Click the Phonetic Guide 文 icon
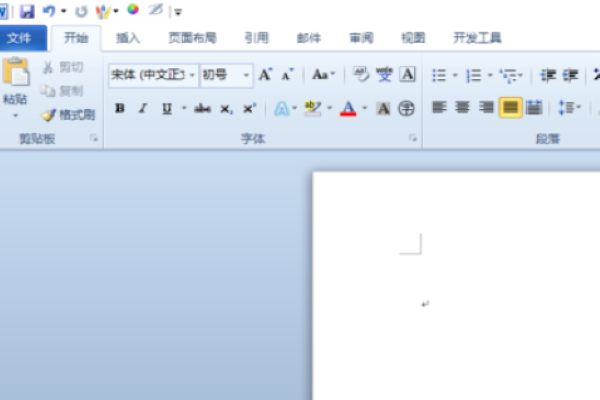This screenshot has height=400, width=600. (384, 74)
